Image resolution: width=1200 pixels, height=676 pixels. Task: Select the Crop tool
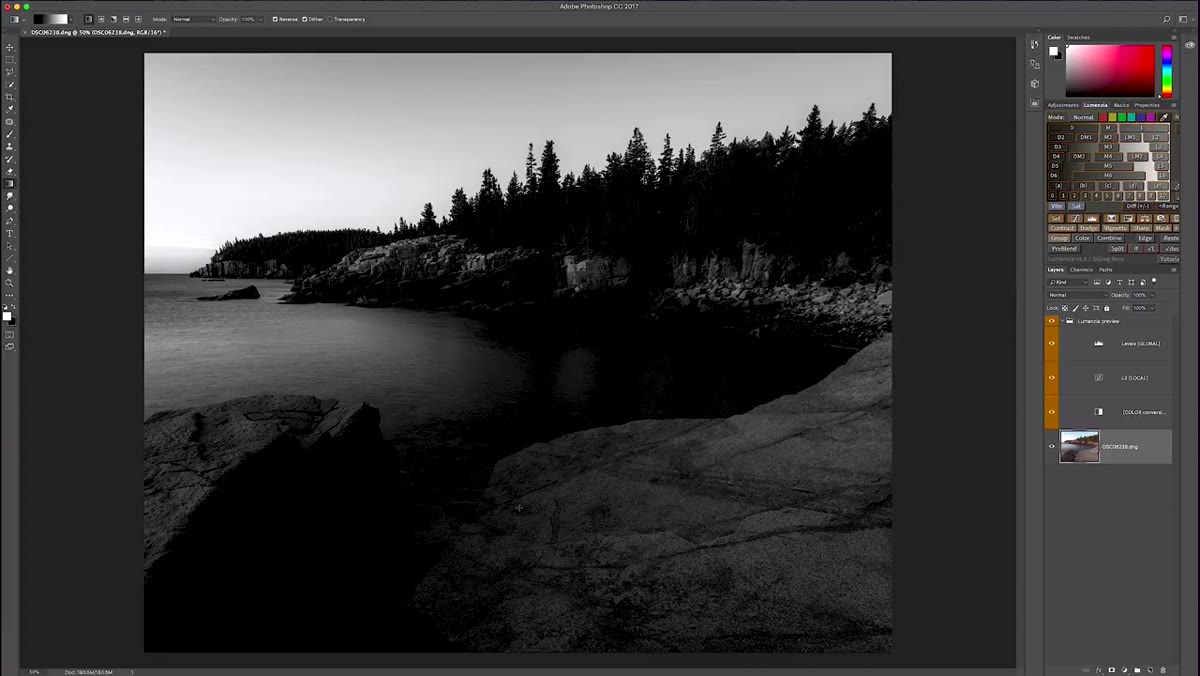[x=10, y=97]
